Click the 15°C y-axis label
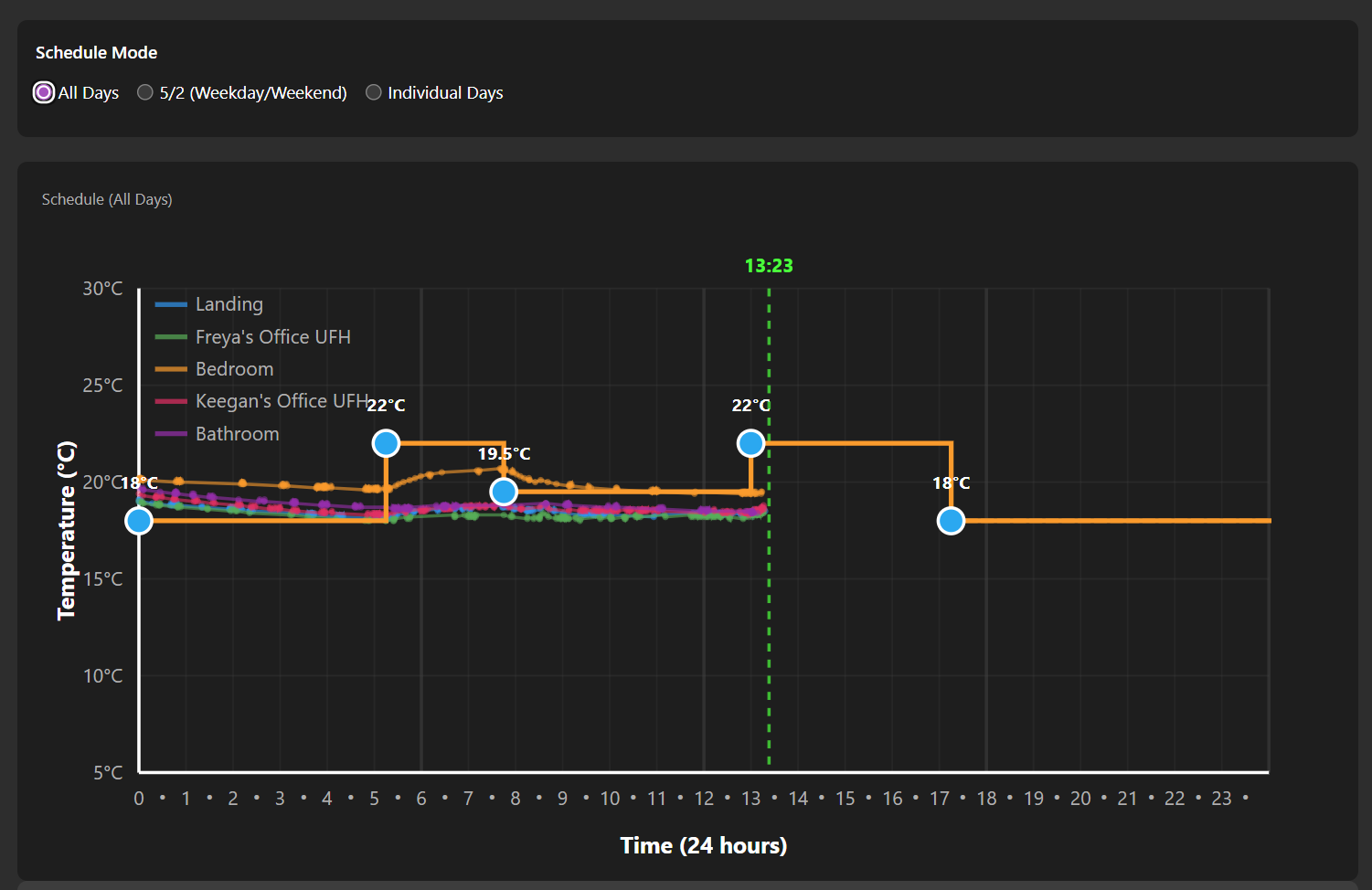The width and height of the screenshot is (1372, 890). (102, 579)
